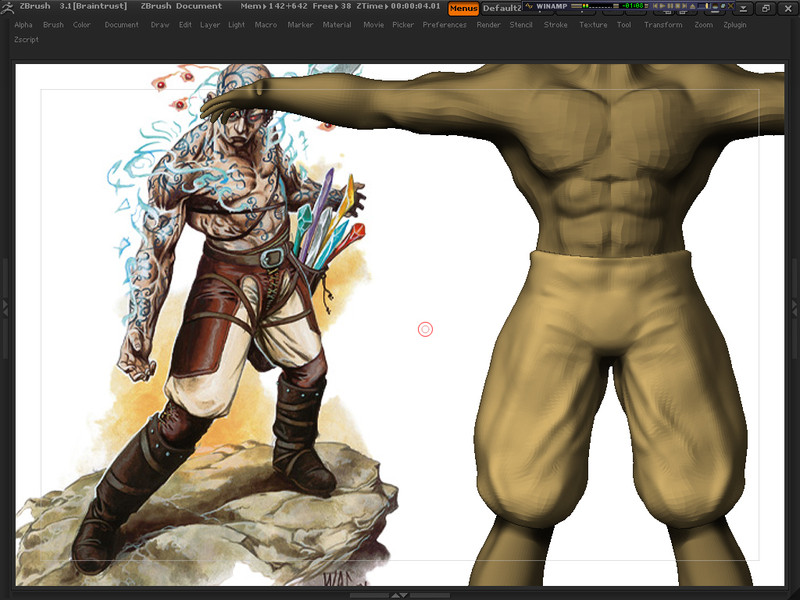Open the Transform menu
This screenshot has width=800, height=600.
point(663,24)
